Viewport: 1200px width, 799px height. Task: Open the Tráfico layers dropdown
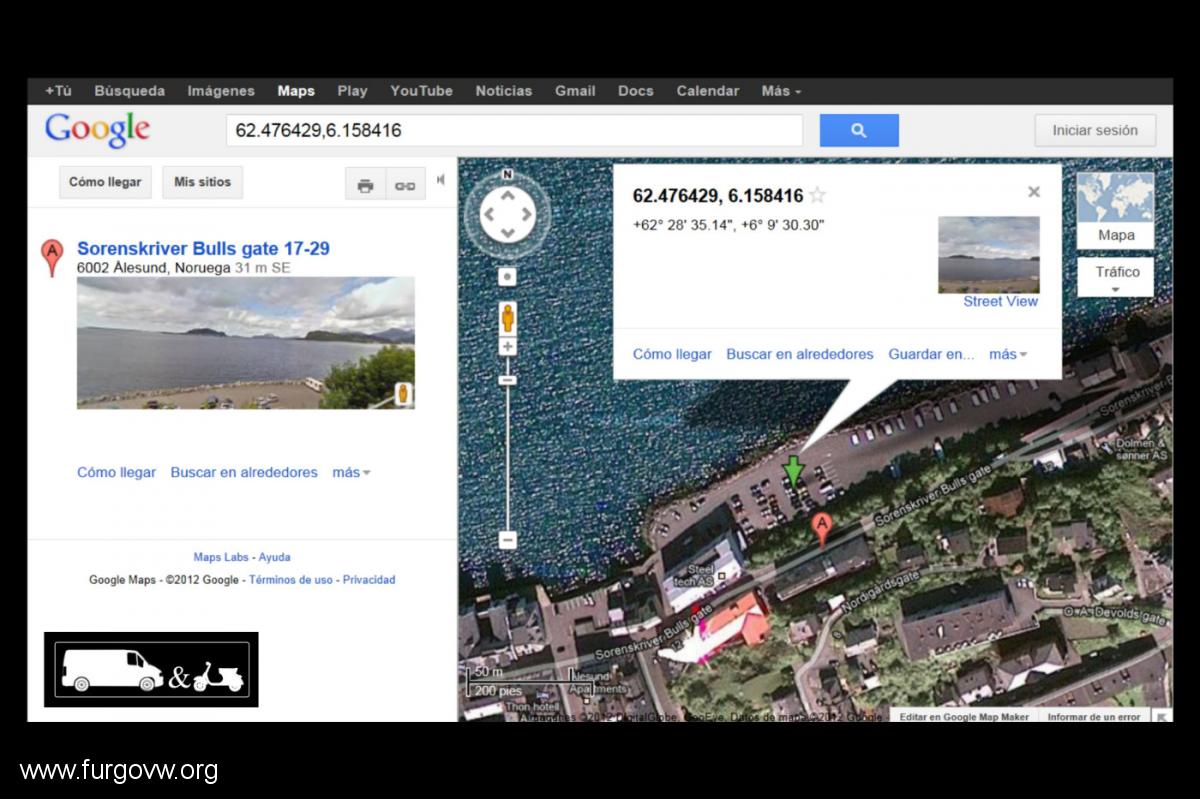coord(1116,277)
